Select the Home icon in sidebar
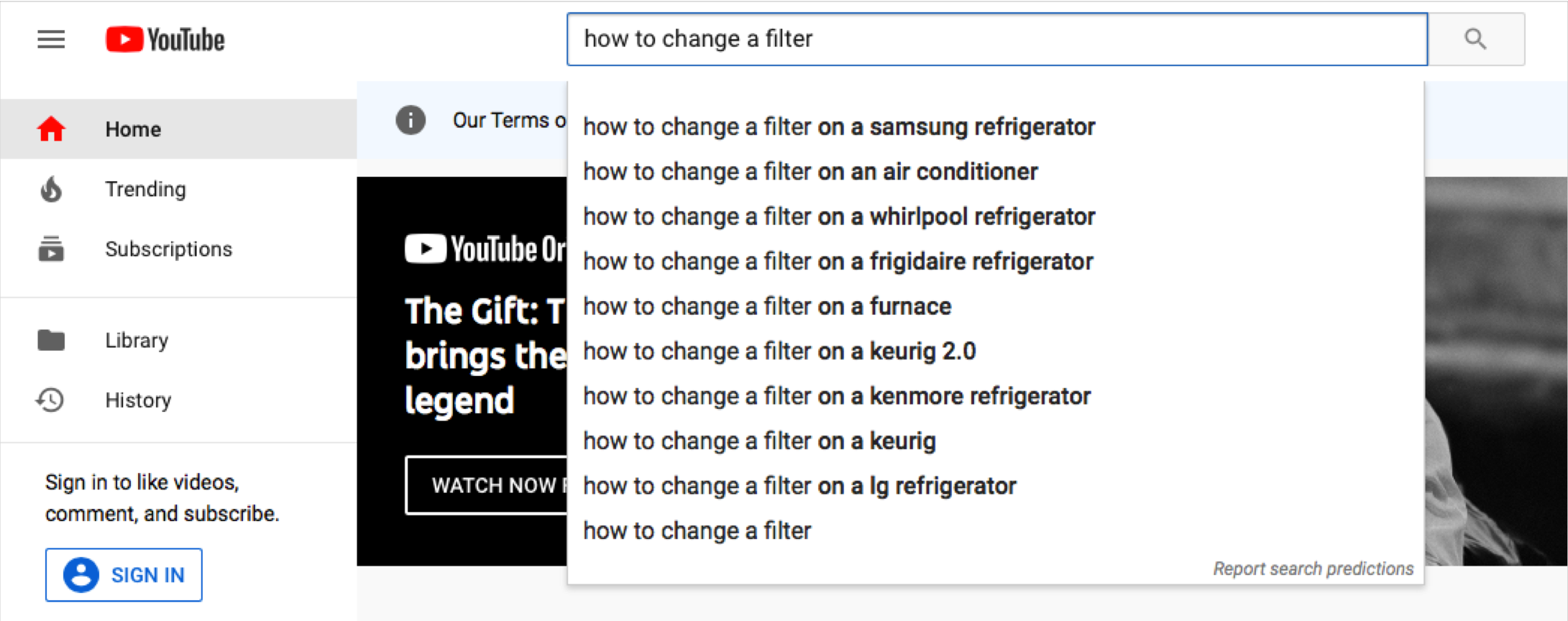Image resolution: width=1568 pixels, height=621 pixels. [51, 129]
